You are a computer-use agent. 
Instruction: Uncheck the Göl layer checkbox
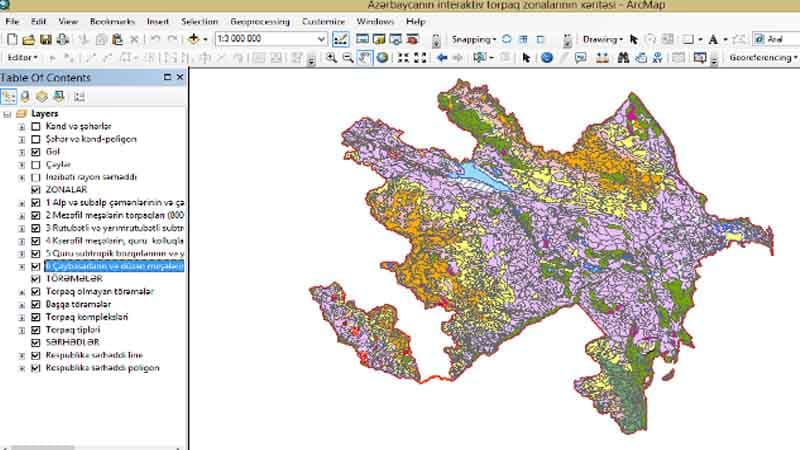[36, 152]
